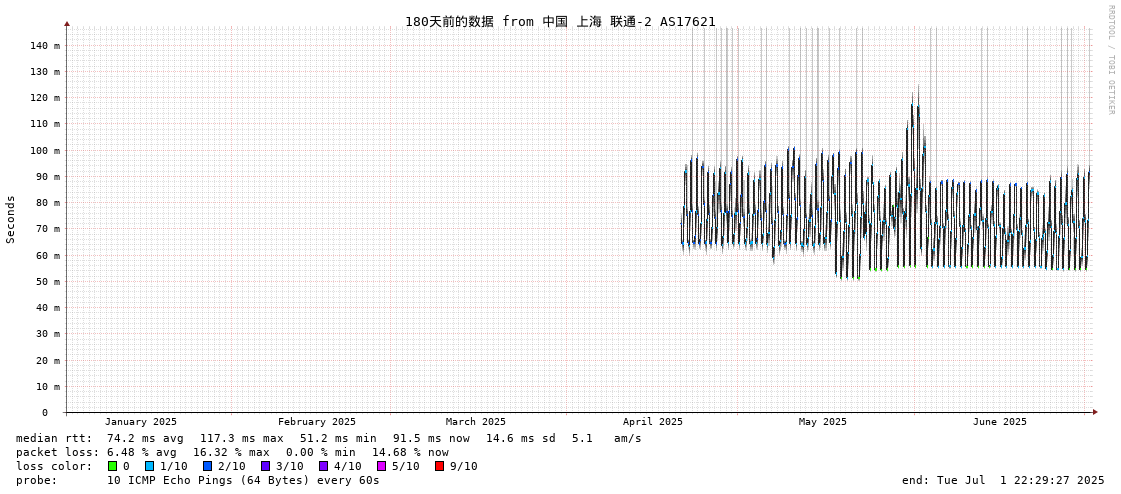Click the 51.2 ms min rtt value
The height and width of the screenshot is (494, 1121).
pos(337,438)
